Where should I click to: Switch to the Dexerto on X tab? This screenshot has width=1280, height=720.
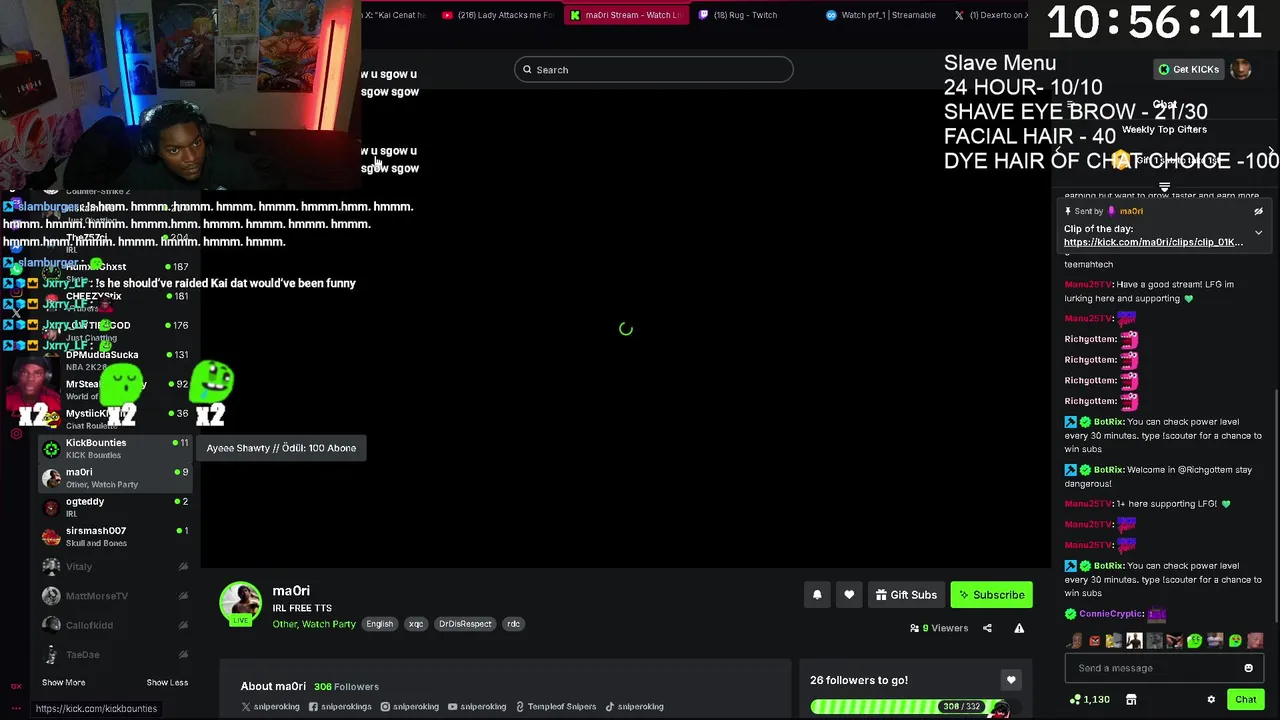pyautogui.click(x=990, y=15)
